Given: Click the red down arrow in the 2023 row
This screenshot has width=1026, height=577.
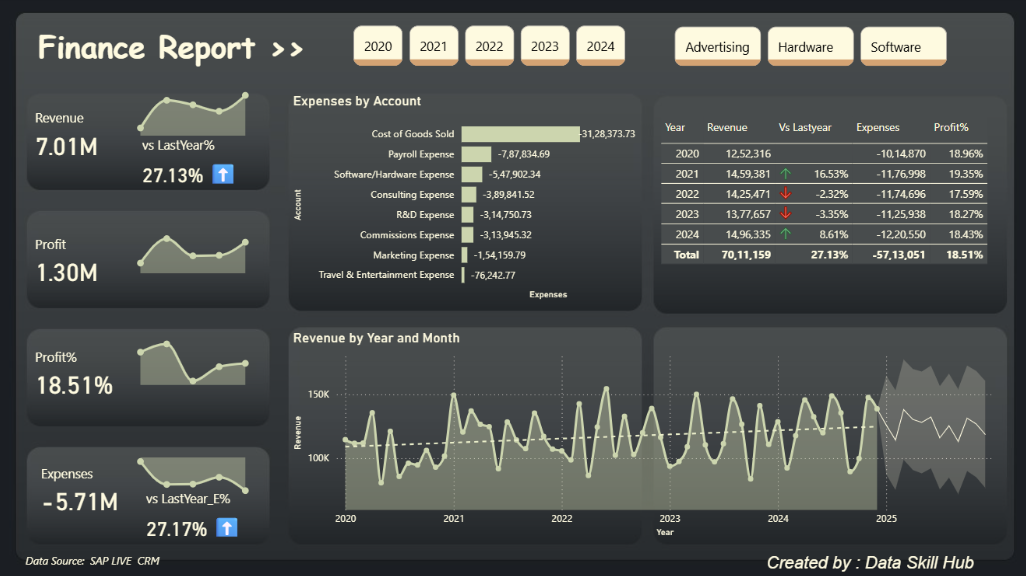Looking at the screenshot, I should (x=786, y=214).
